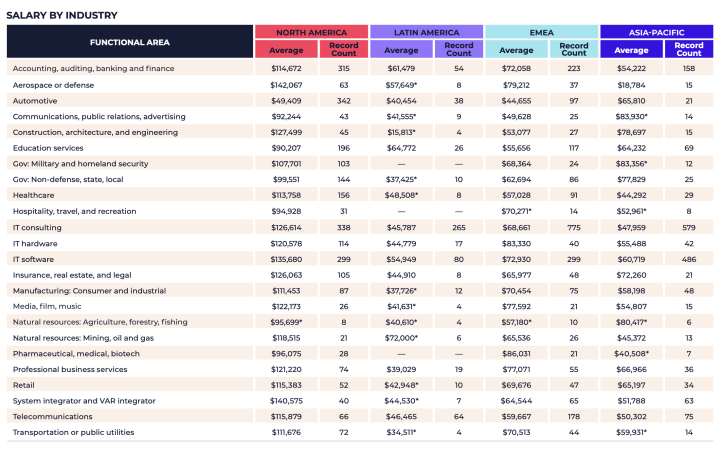This screenshot has width=722, height=450.
Task: Click Record Count subheader under Asia-Pacific
Action: (689, 50)
